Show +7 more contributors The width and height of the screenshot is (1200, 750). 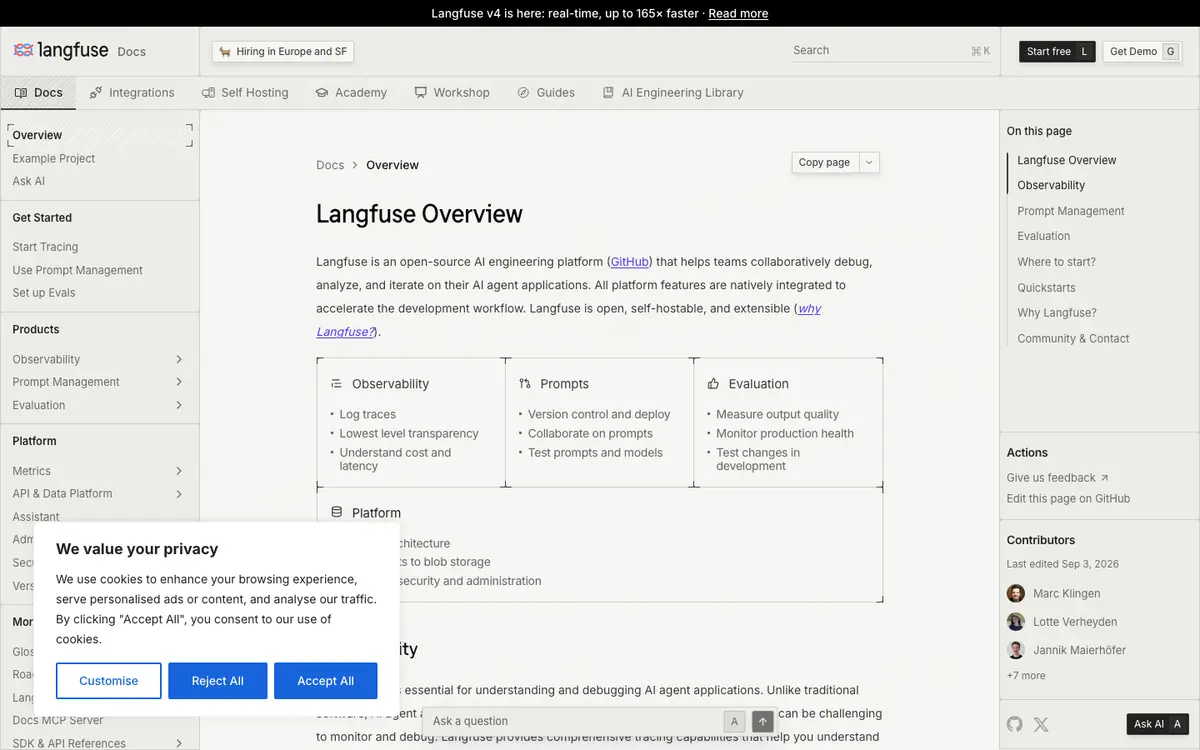[x=1026, y=676]
